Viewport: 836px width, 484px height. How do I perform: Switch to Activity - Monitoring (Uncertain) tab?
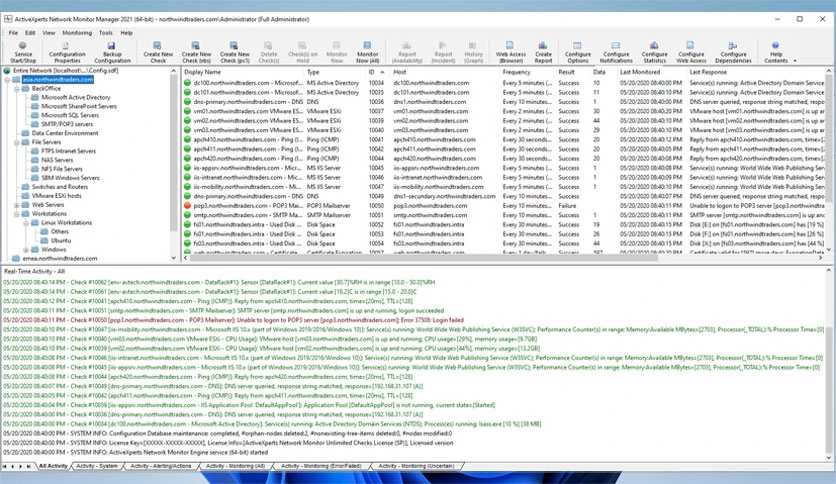pos(416,466)
